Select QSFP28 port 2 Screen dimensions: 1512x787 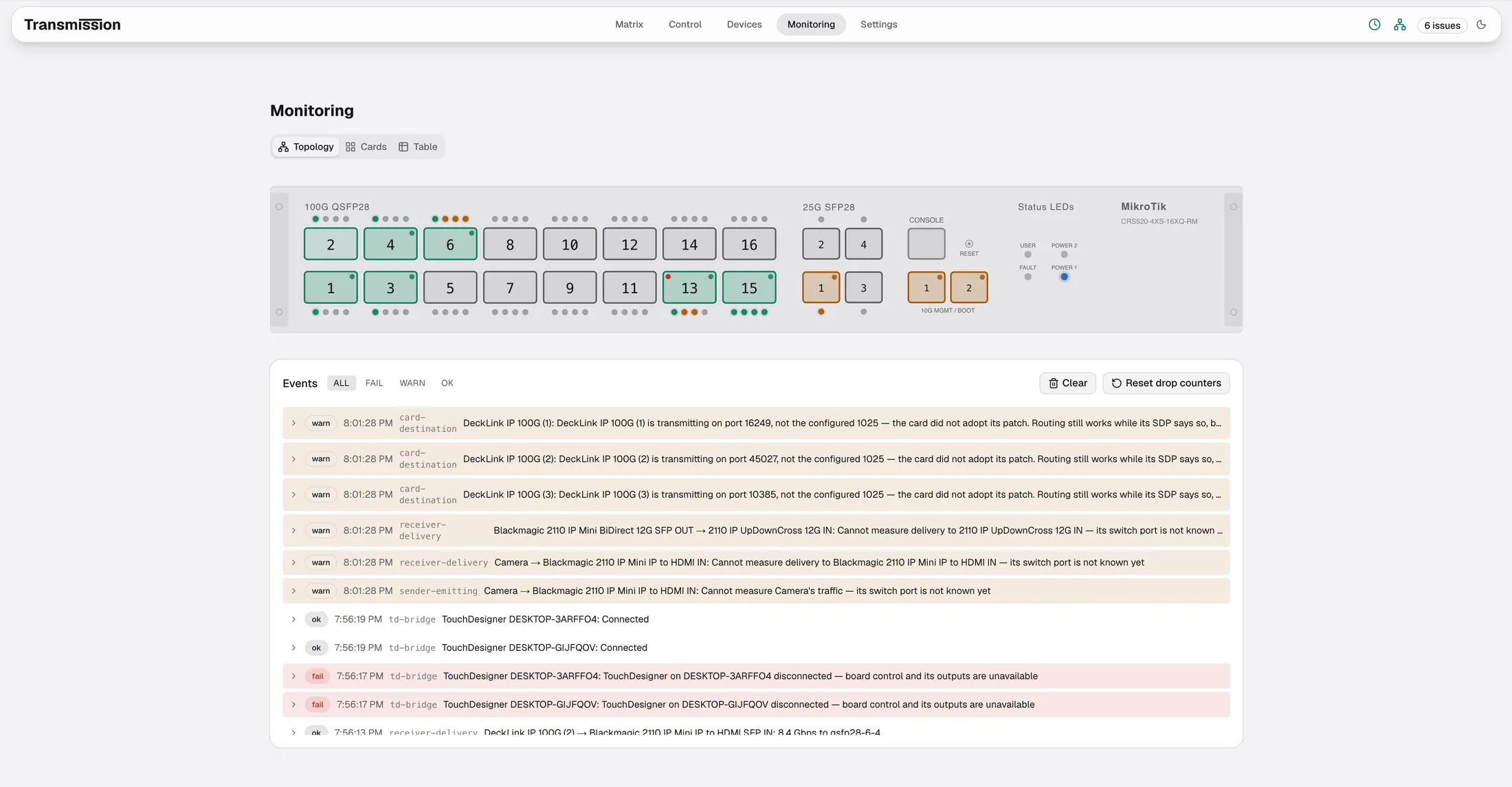[331, 244]
